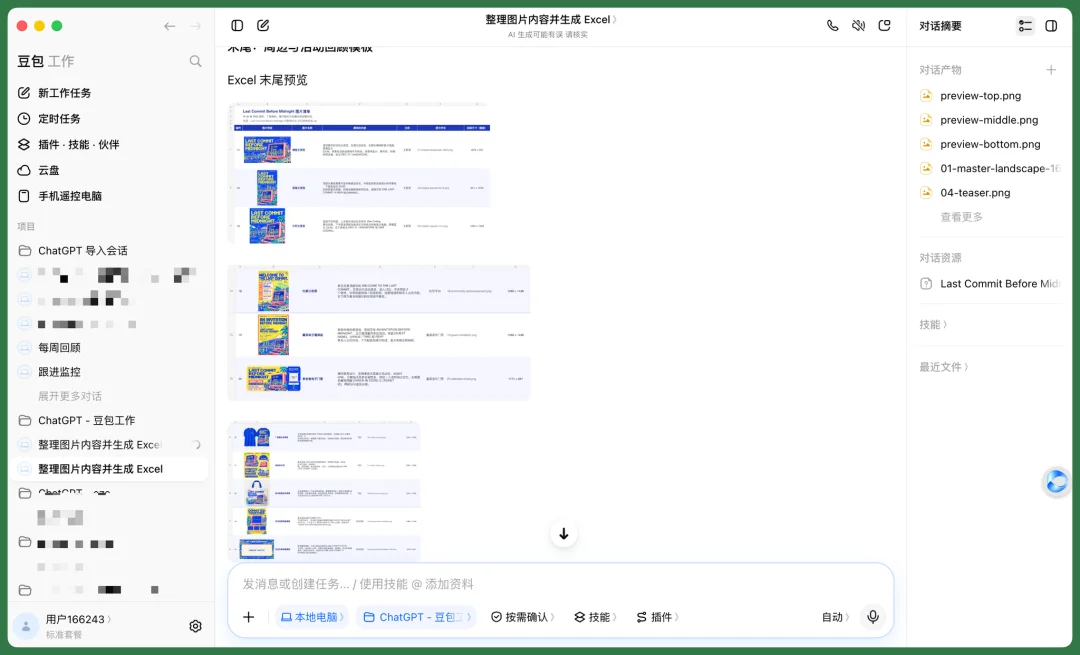Expand 最近文件 section in right panel
The width and height of the screenshot is (1080, 655).
944,367
